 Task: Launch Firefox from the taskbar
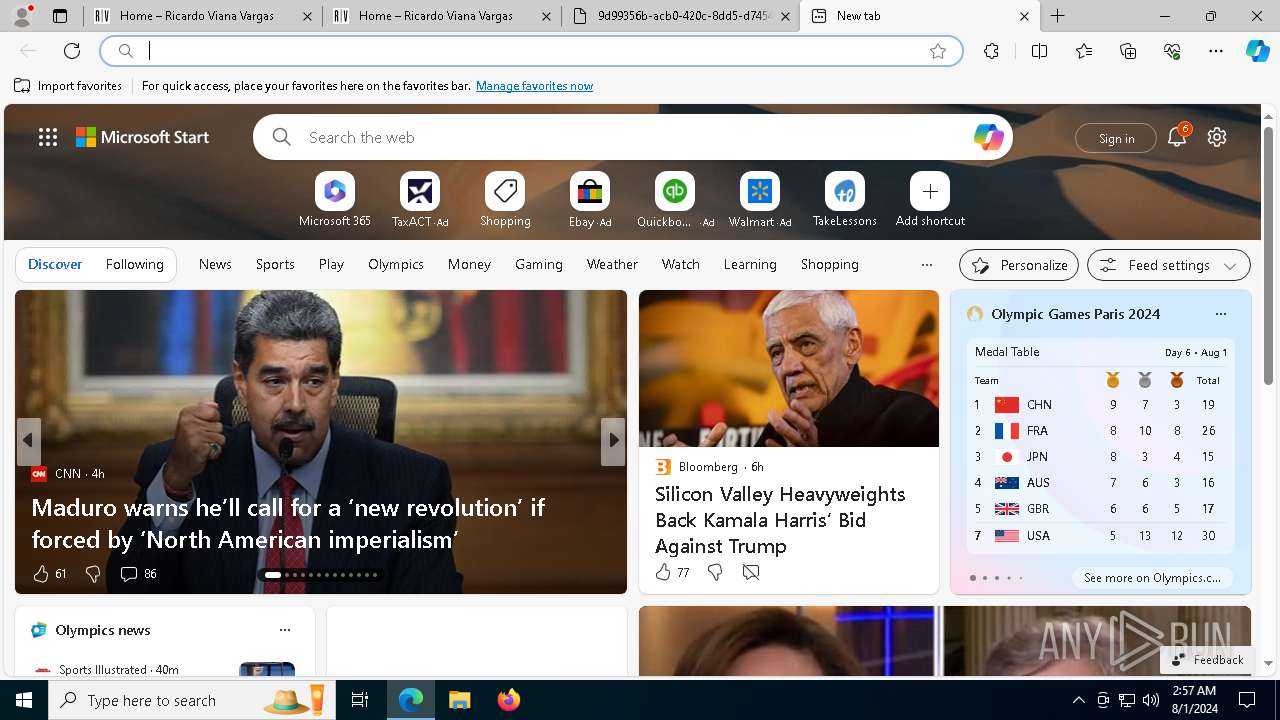509,700
